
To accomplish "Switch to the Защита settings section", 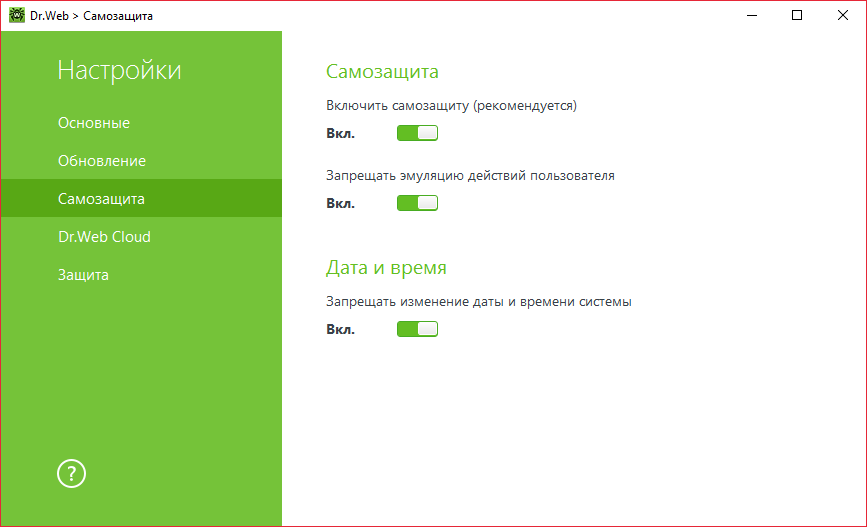I will [141, 275].
